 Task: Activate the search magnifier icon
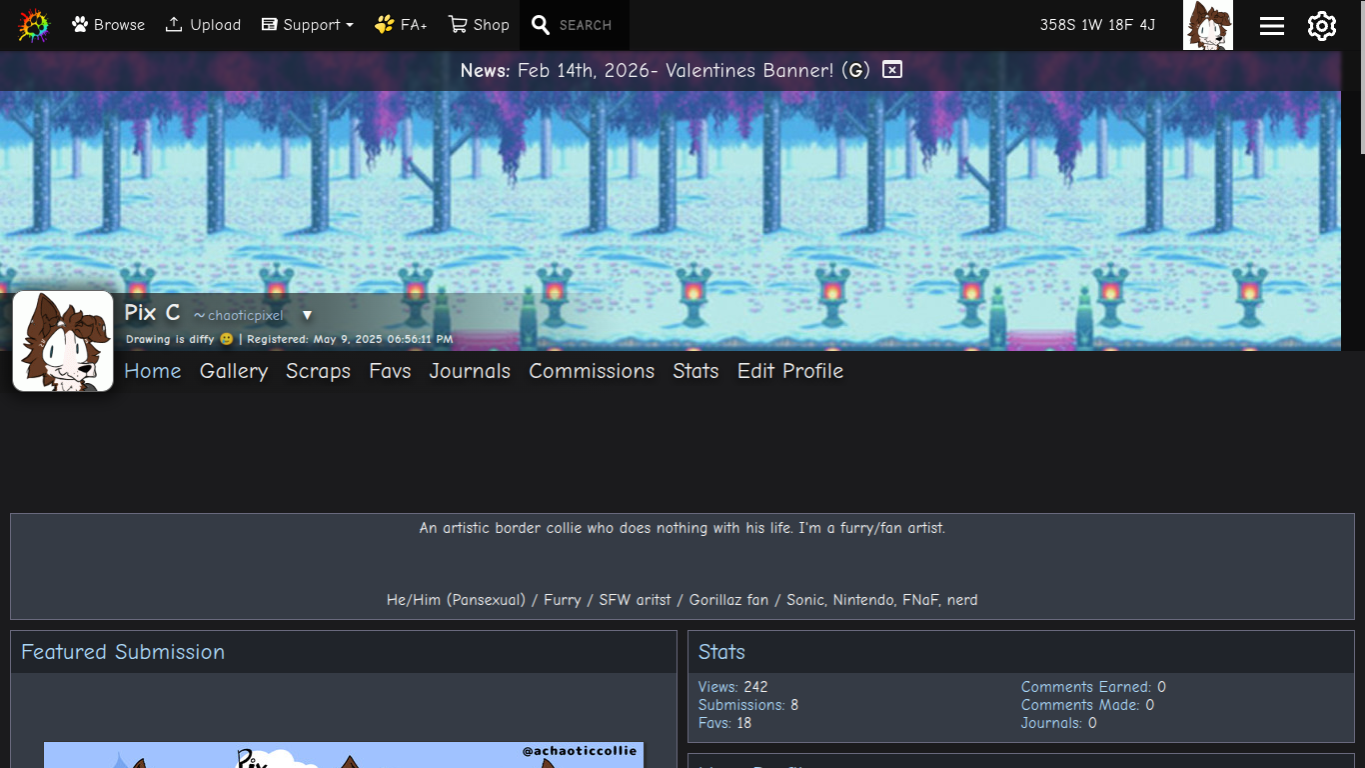[540, 24]
